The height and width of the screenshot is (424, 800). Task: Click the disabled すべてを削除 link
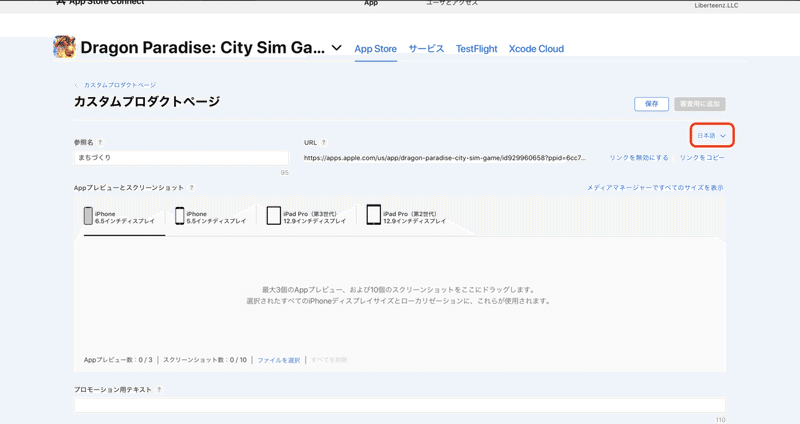(329, 360)
